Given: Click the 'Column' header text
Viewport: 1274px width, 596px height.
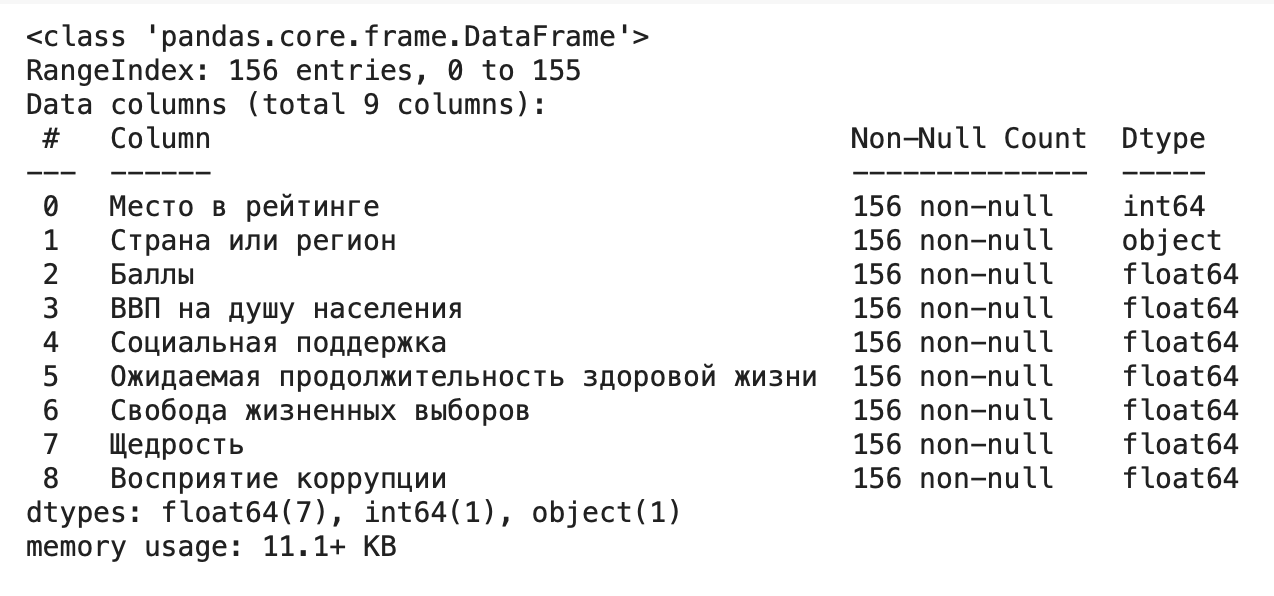Looking at the screenshot, I should (160, 138).
